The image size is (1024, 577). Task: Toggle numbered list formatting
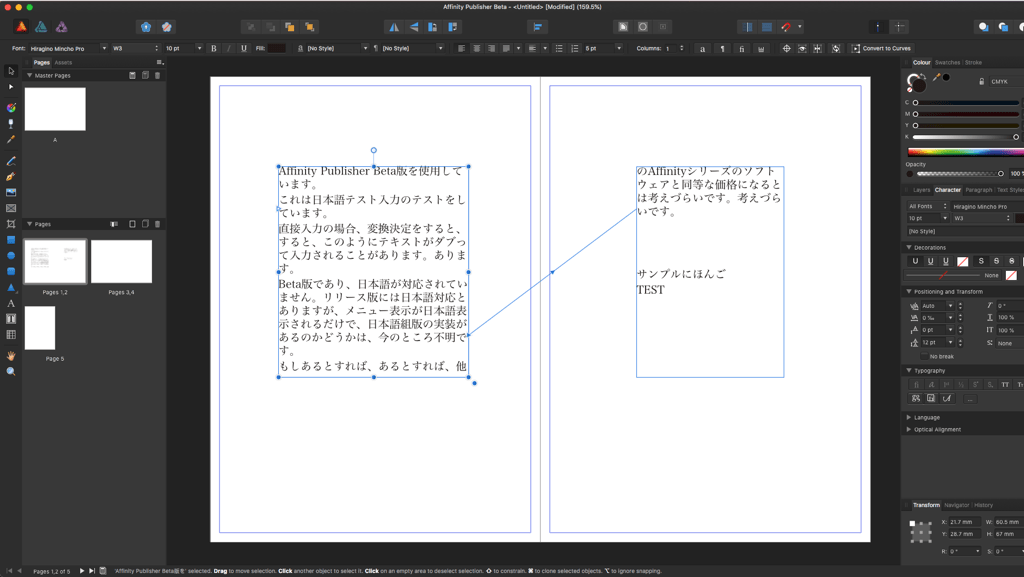click(575, 48)
